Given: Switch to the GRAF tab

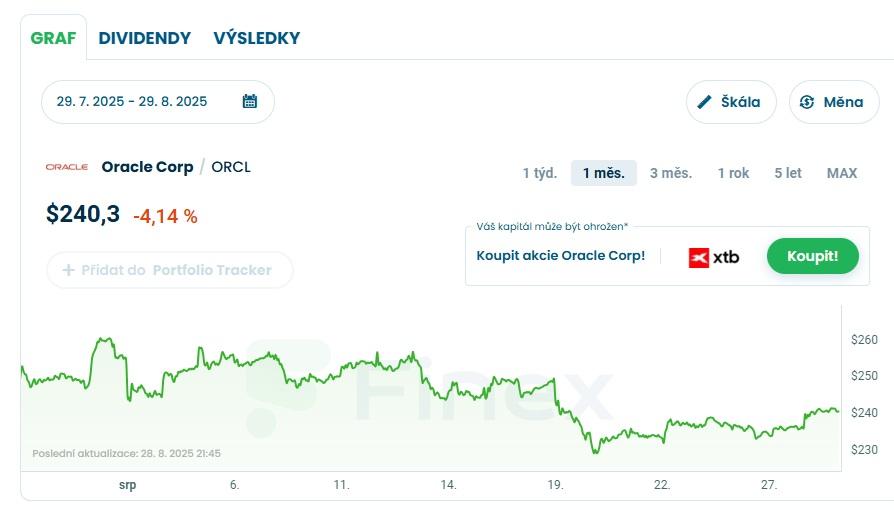Looking at the screenshot, I should pyautogui.click(x=53, y=38).
